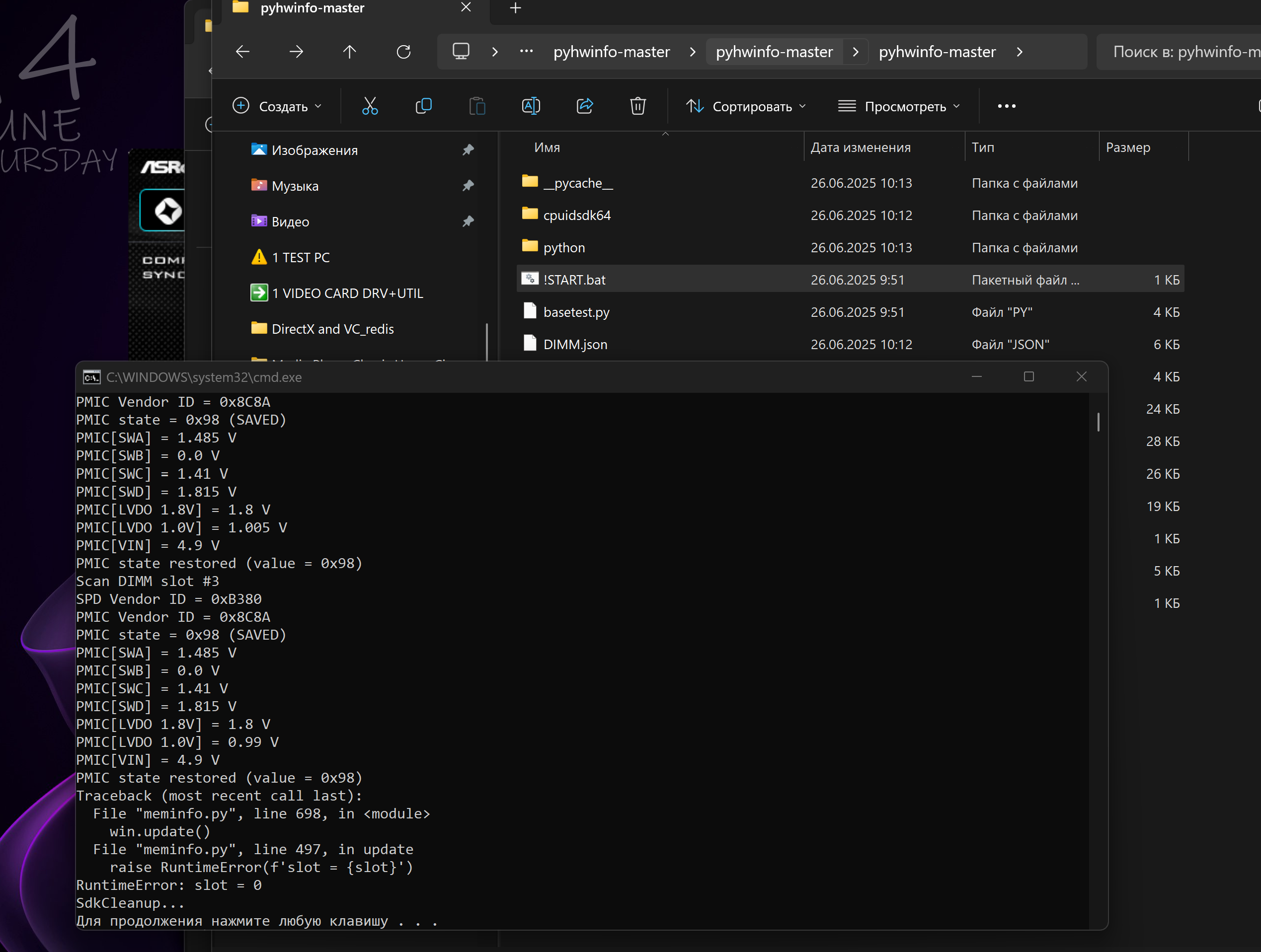The height and width of the screenshot is (952, 1261).
Task: Sort files by Дата изменения column
Action: [x=860, y=147]
